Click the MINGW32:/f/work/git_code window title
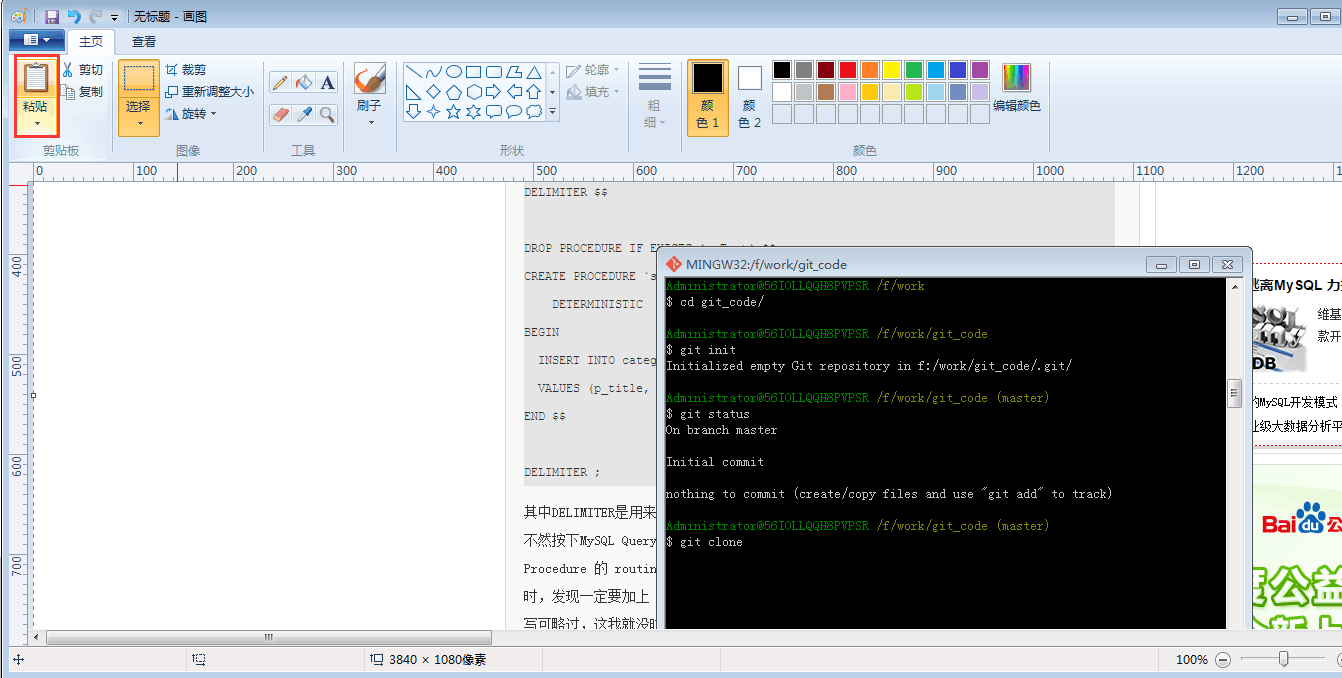The height and width of the screenshot is (678, 1342). coord(766,265)
